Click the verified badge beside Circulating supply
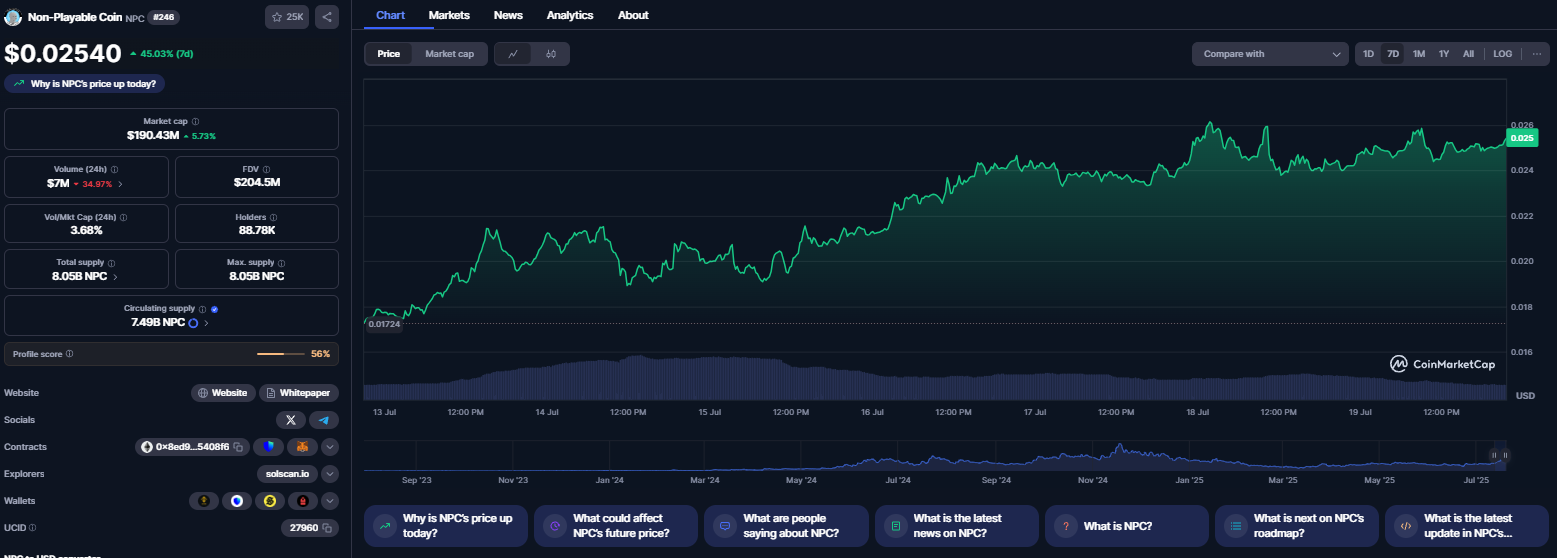Screen dimensions: 1557x558 (x=215, y=309)
